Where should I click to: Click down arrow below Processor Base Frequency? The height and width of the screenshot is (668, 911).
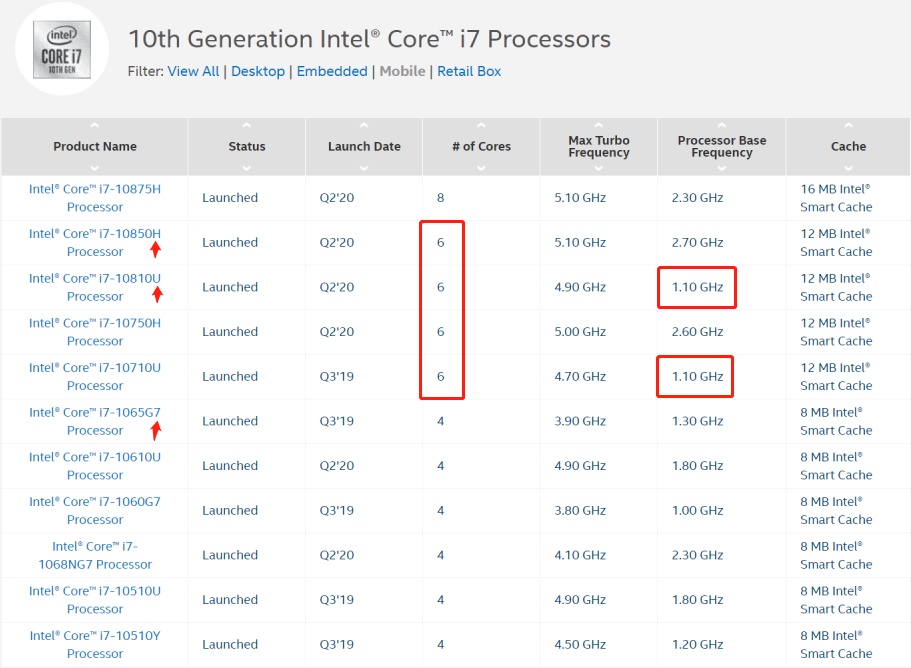tap(722, 168)
